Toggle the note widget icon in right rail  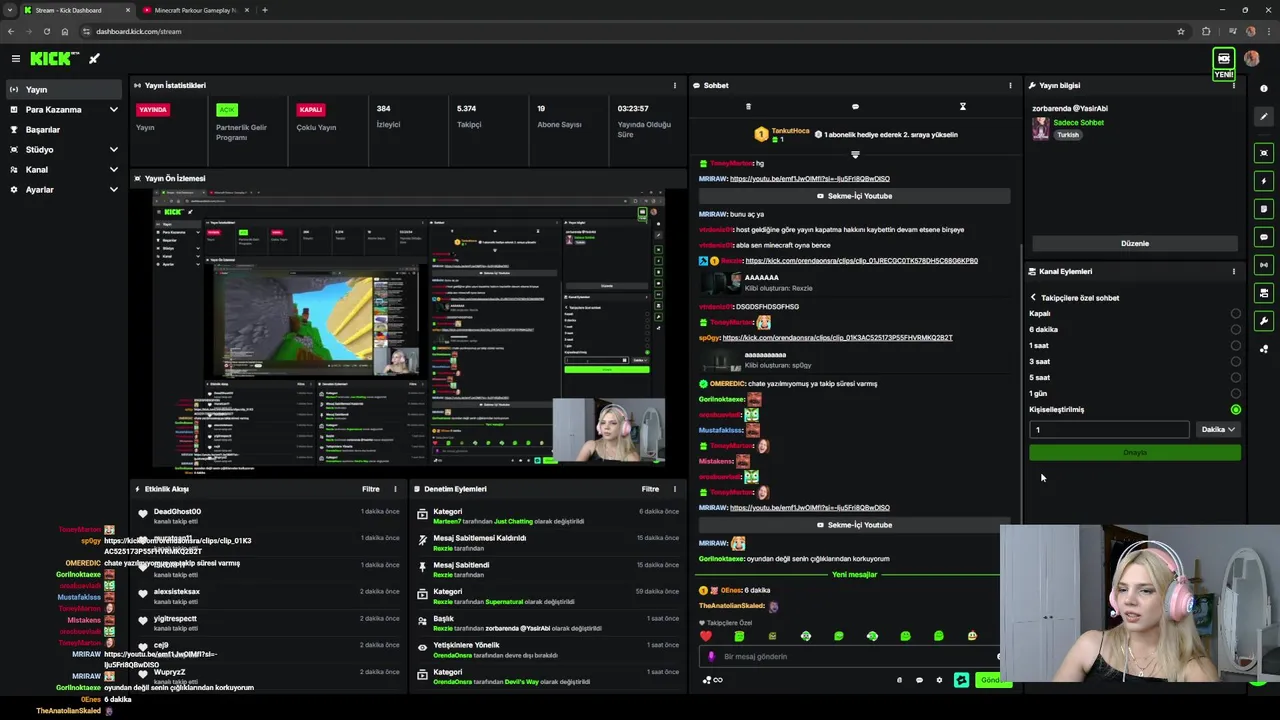point(1264,209)
